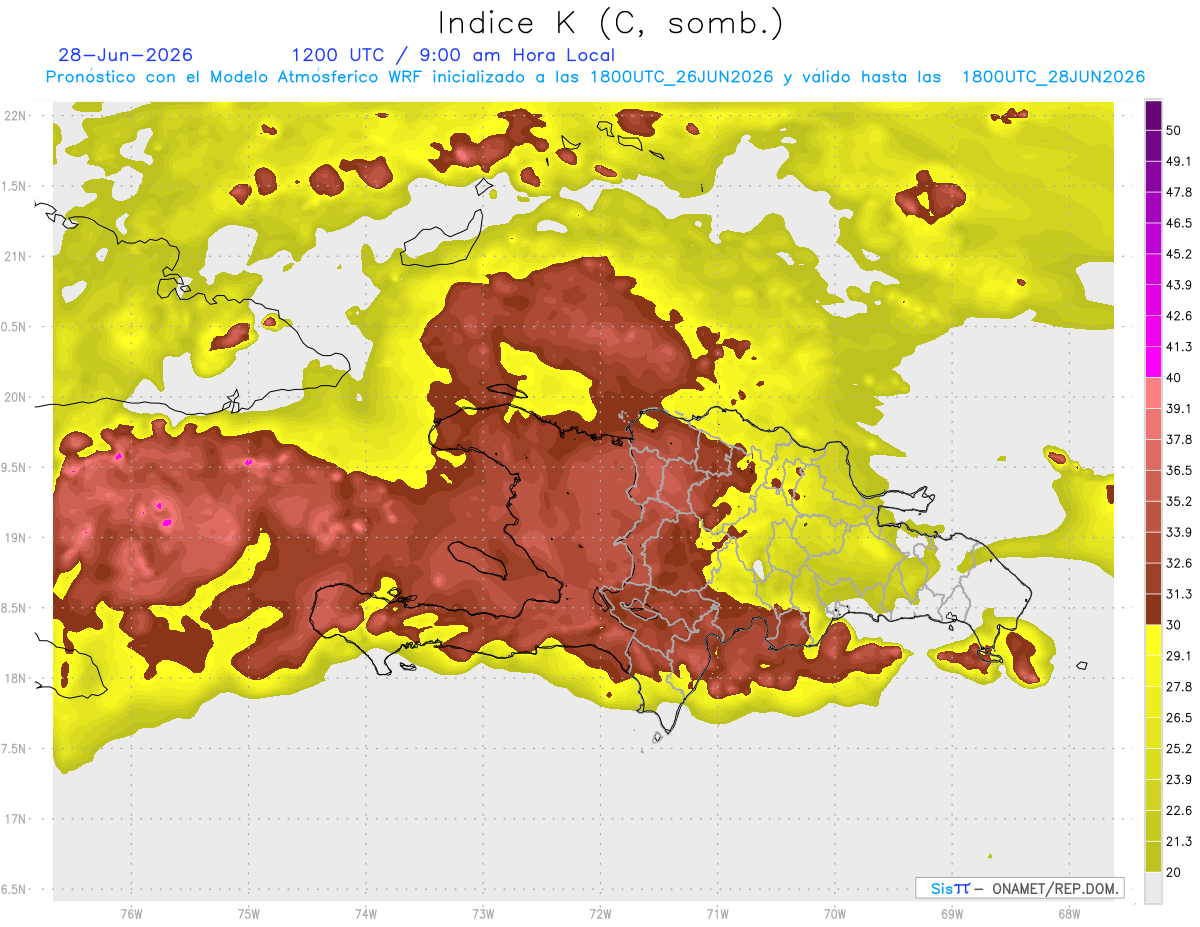Click the color scale value 22.6
The width and height of the screenshot is (1200, 927).
[1179, 811]
